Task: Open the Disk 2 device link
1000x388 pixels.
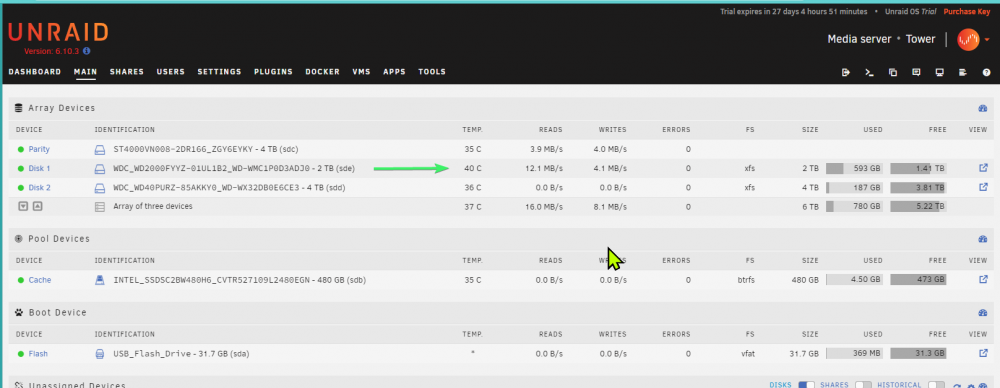Action: [40, 188]
